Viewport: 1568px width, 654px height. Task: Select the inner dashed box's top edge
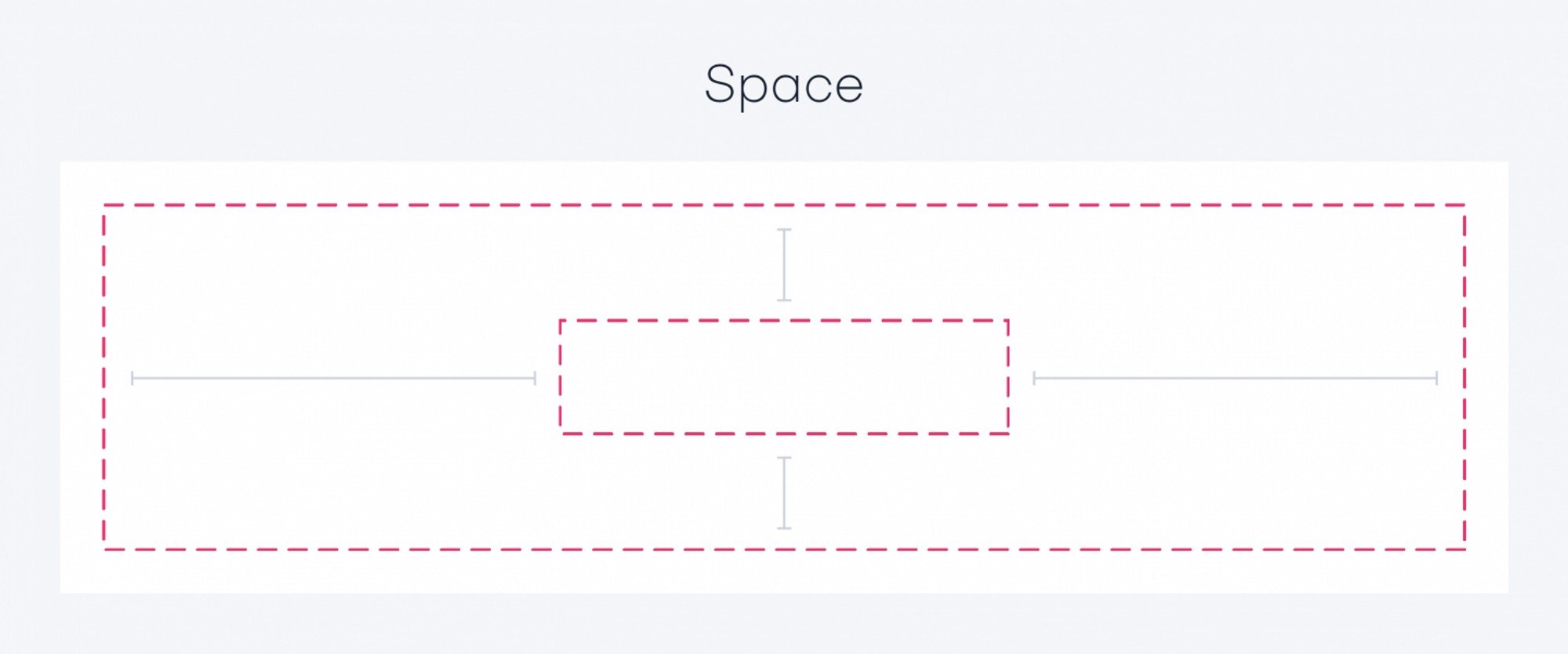(x=784, y=320)
